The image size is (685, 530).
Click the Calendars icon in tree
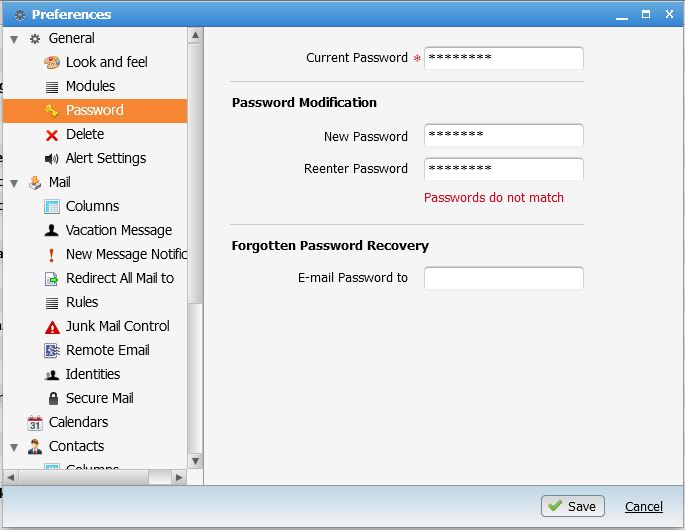(x=35, y=422)
